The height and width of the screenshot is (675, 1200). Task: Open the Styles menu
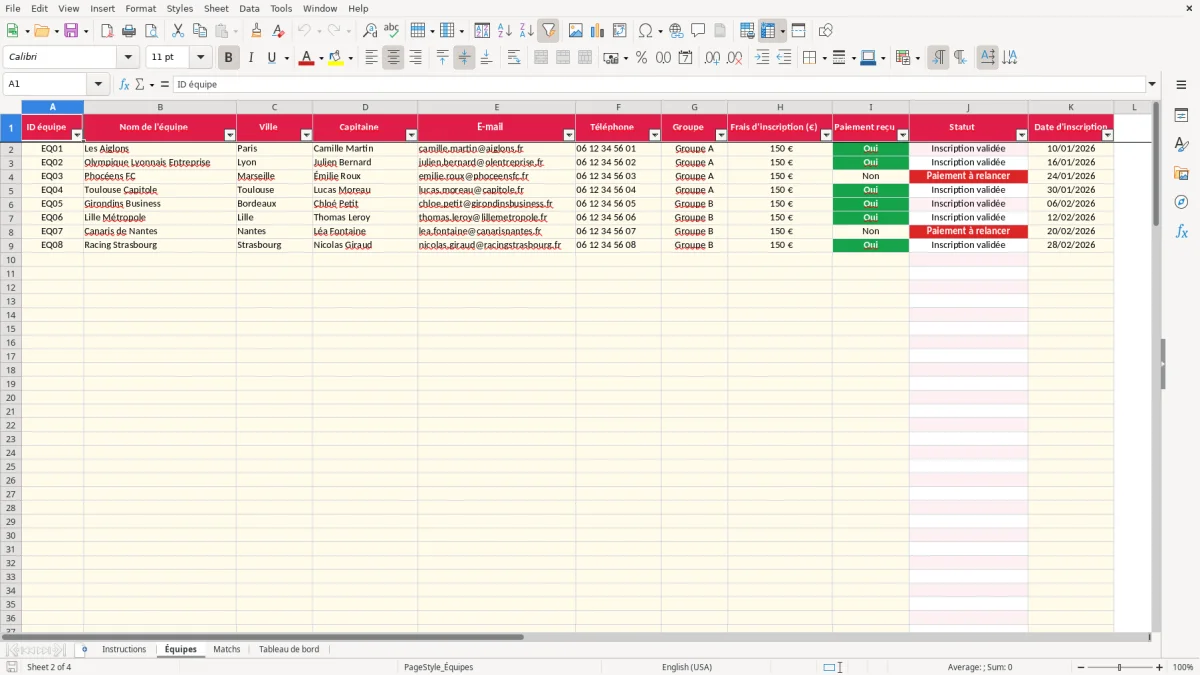(180, 8)
